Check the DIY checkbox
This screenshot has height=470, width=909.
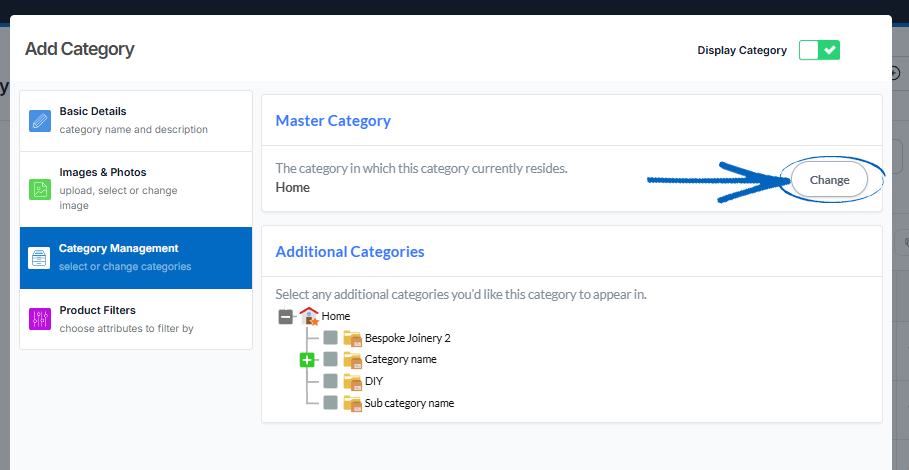pos(330,381)
